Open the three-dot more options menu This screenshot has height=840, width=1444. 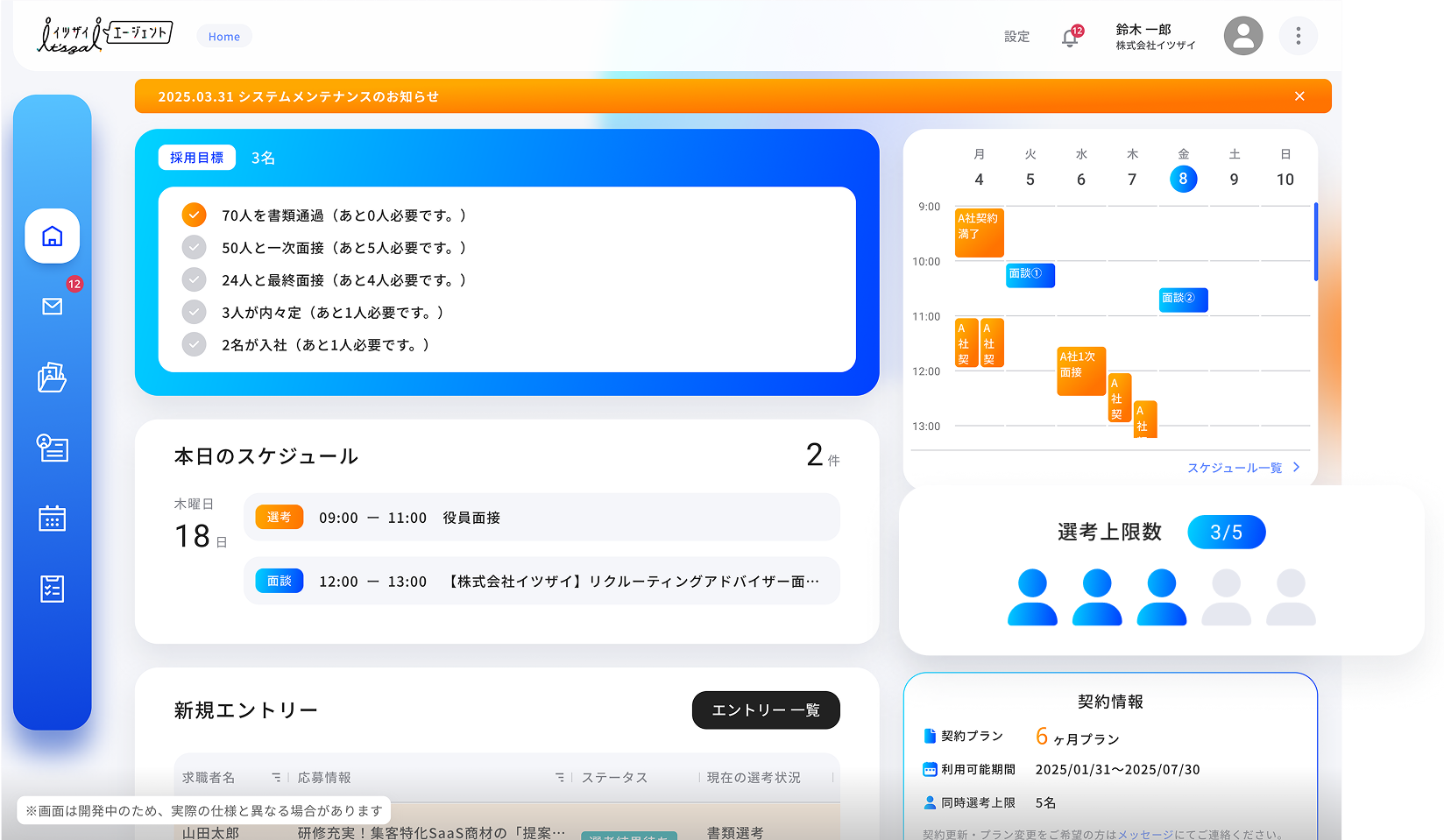point(1299,36)
